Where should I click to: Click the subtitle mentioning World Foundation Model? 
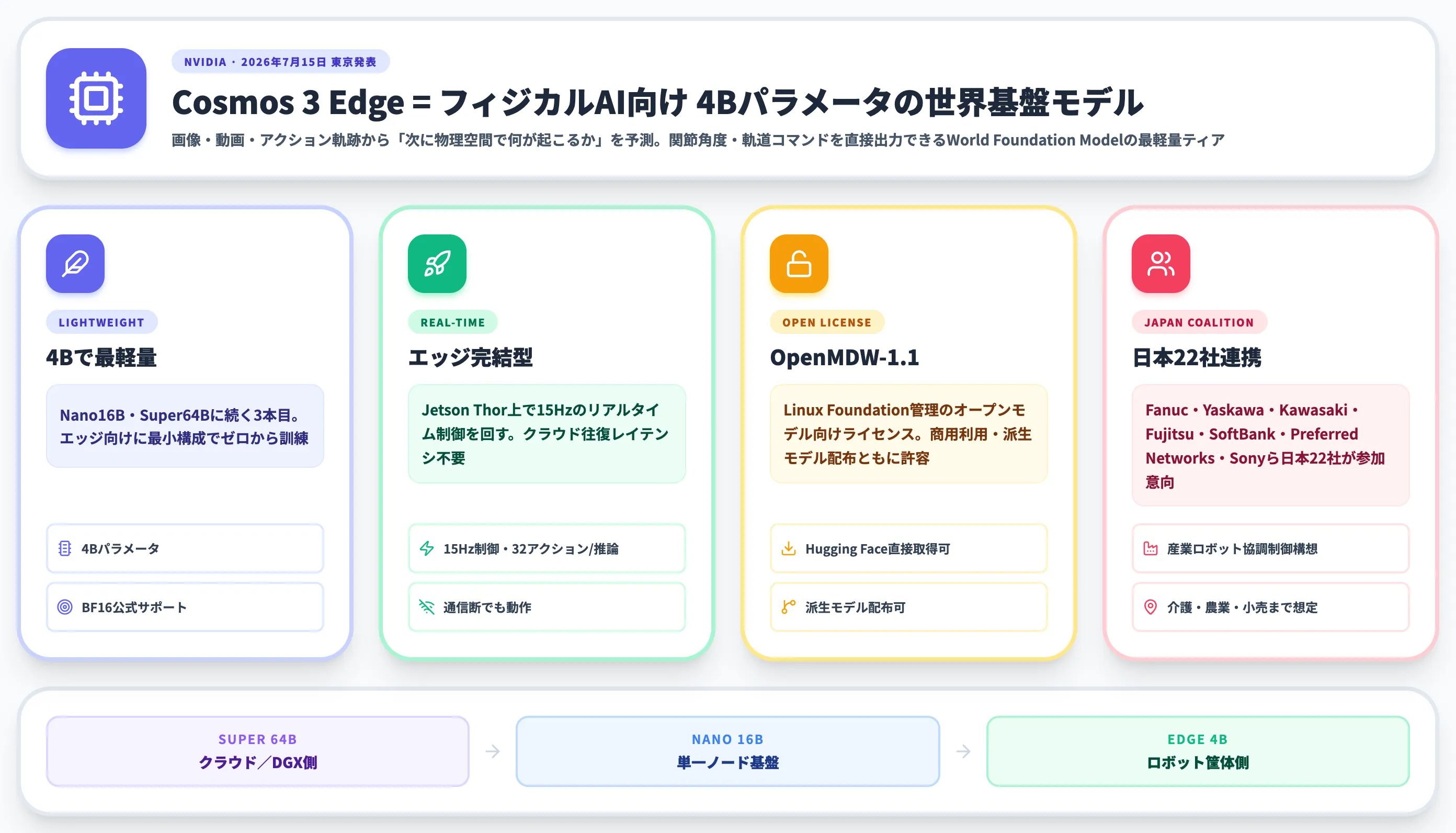(x=698, y=140)
